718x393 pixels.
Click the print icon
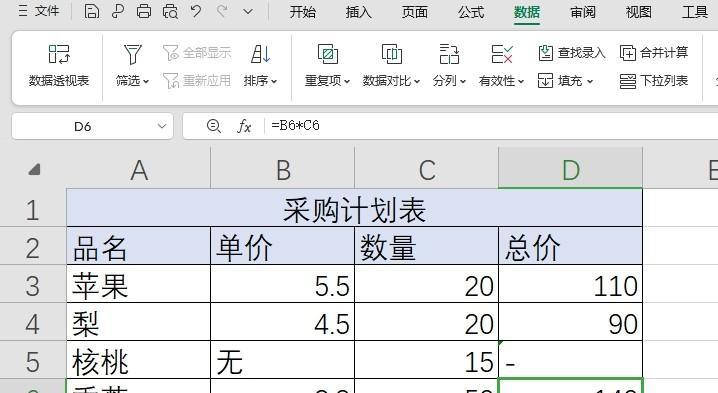pyautogui.click(x=144, y=11)
